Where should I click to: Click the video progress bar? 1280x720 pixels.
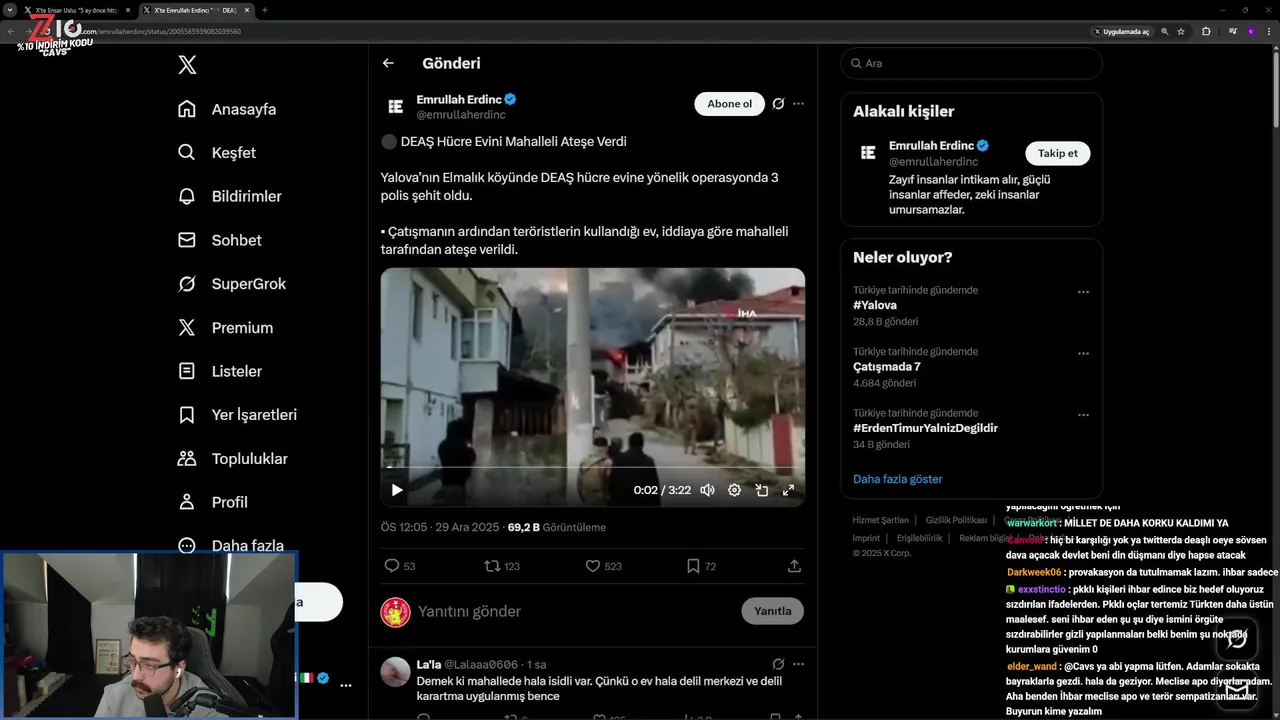(592, 467)
